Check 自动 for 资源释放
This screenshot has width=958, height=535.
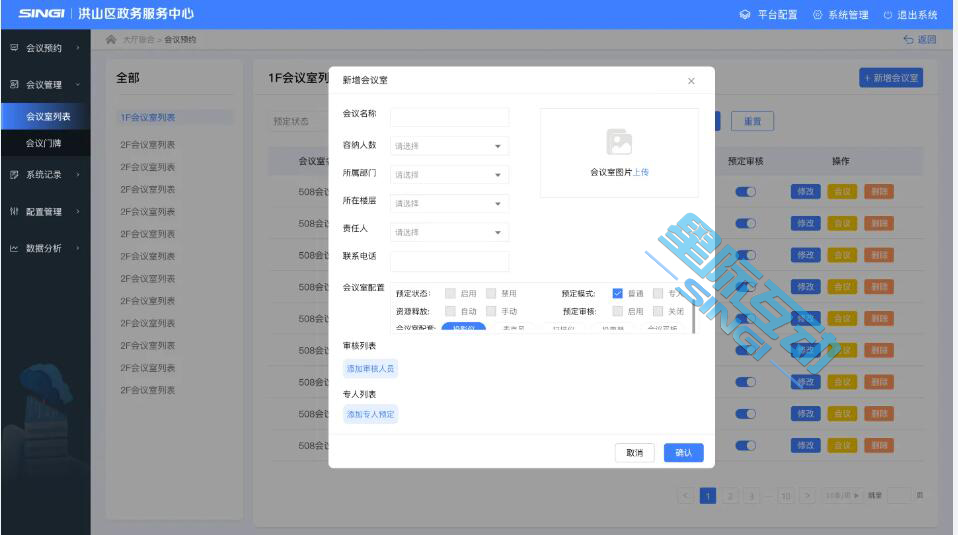click(450, 311)
